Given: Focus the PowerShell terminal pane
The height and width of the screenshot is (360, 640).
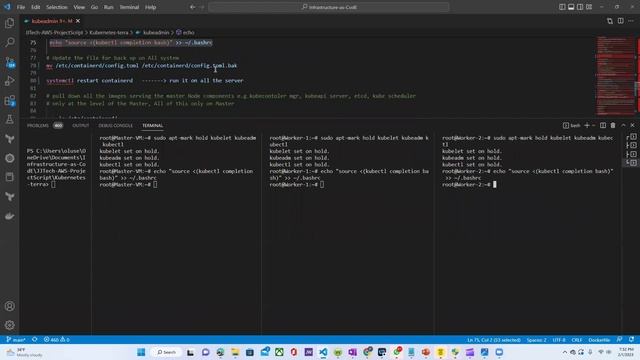Looking at the screenshot, I should click(56, 233).
